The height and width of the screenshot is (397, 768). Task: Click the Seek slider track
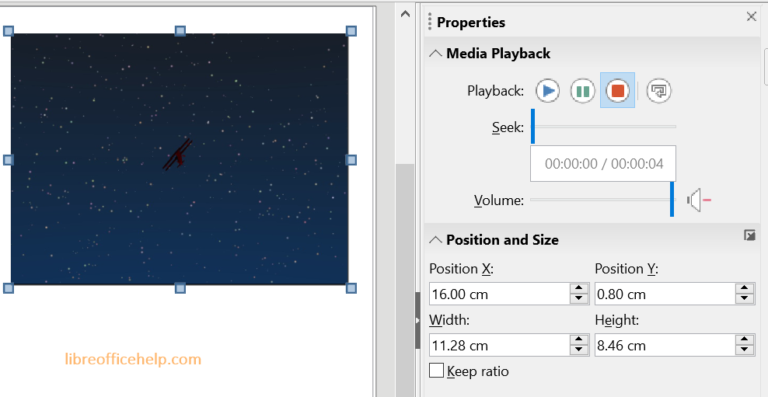coord(603,126)
